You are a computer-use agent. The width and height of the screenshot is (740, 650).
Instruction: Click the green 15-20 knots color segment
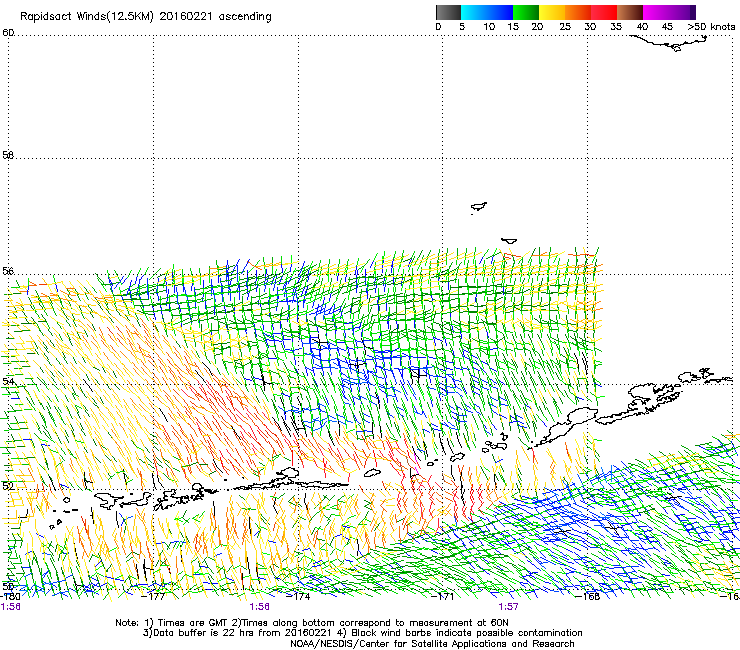tap(526, 12)
